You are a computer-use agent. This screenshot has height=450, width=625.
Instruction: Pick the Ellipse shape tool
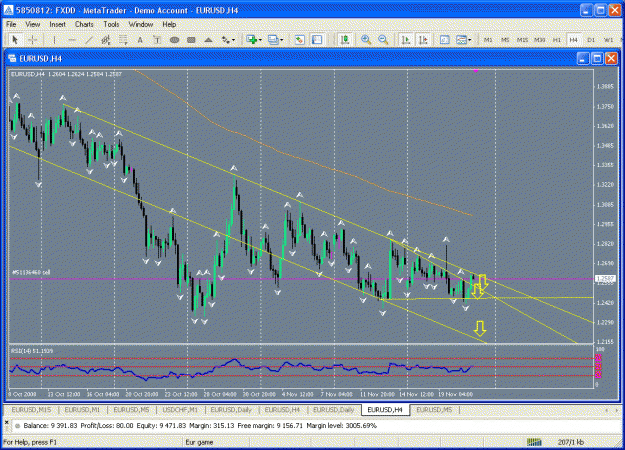[174, 39]
